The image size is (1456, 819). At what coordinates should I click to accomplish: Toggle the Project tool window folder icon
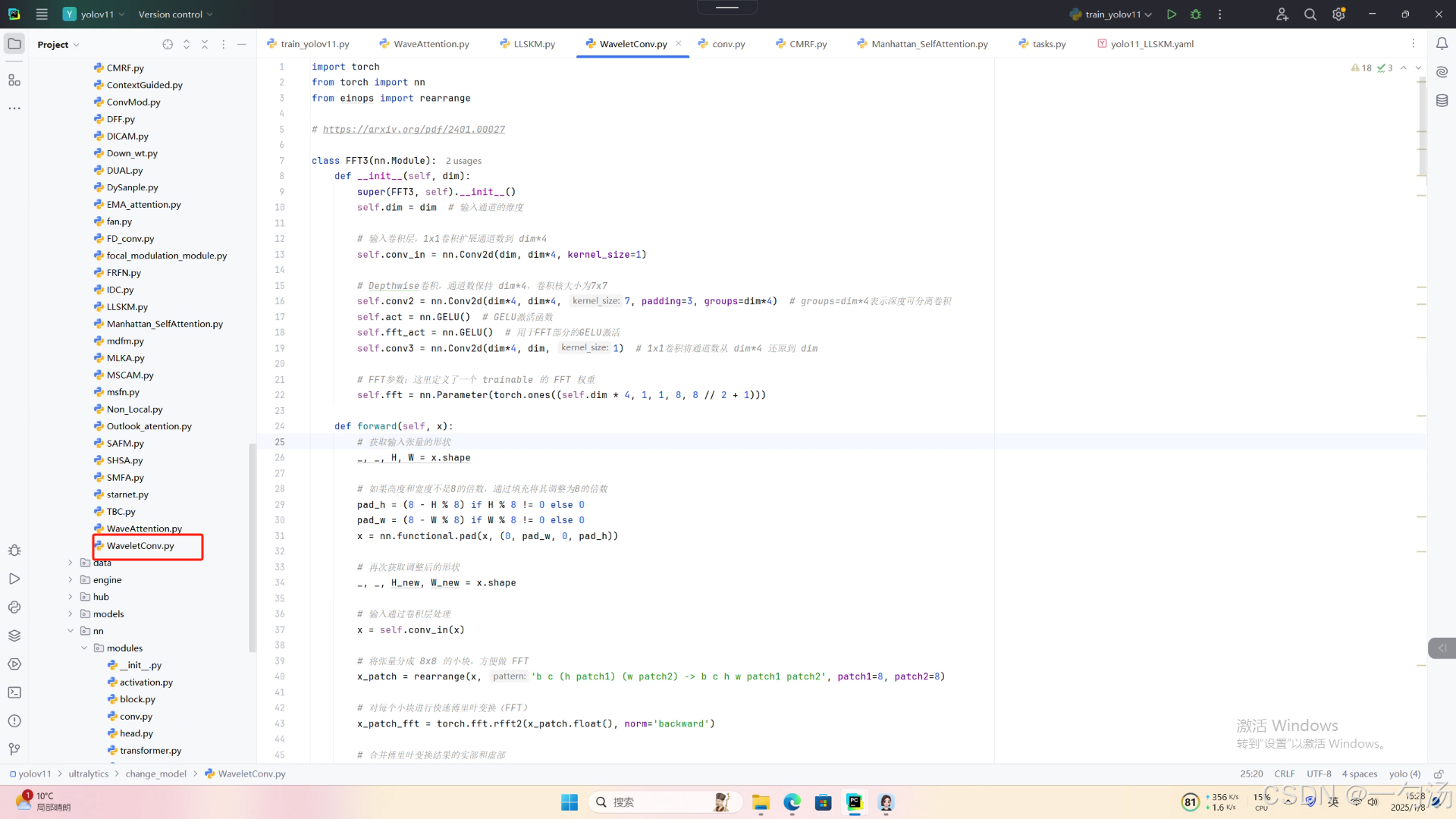click(14, 44)
